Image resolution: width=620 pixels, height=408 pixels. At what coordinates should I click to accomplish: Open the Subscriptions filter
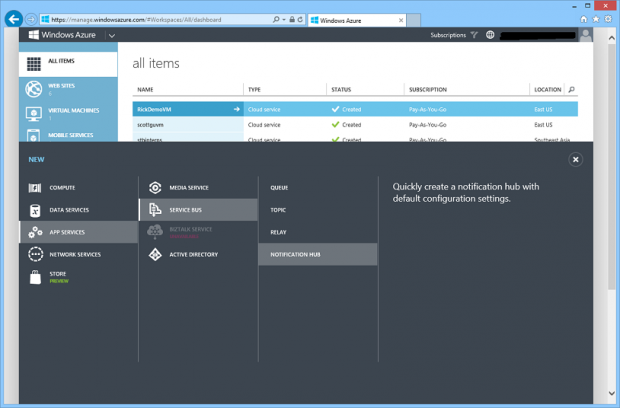tap(454, 35)
